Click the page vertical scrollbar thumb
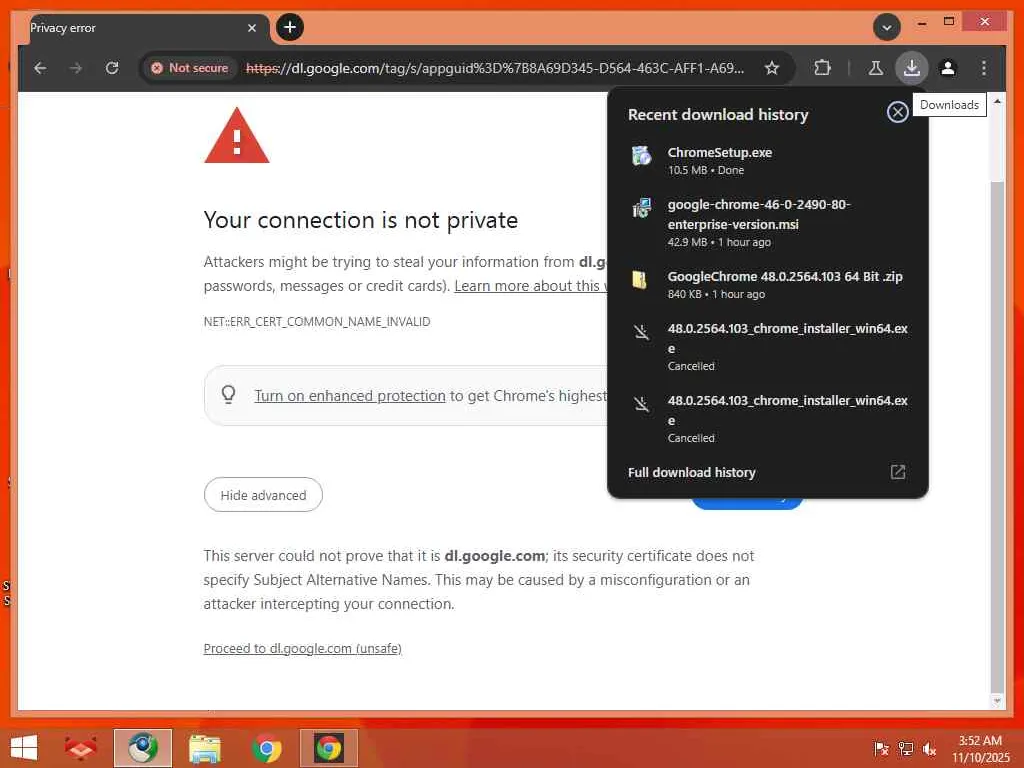1024x768 pixels. (x=997, y=436)
